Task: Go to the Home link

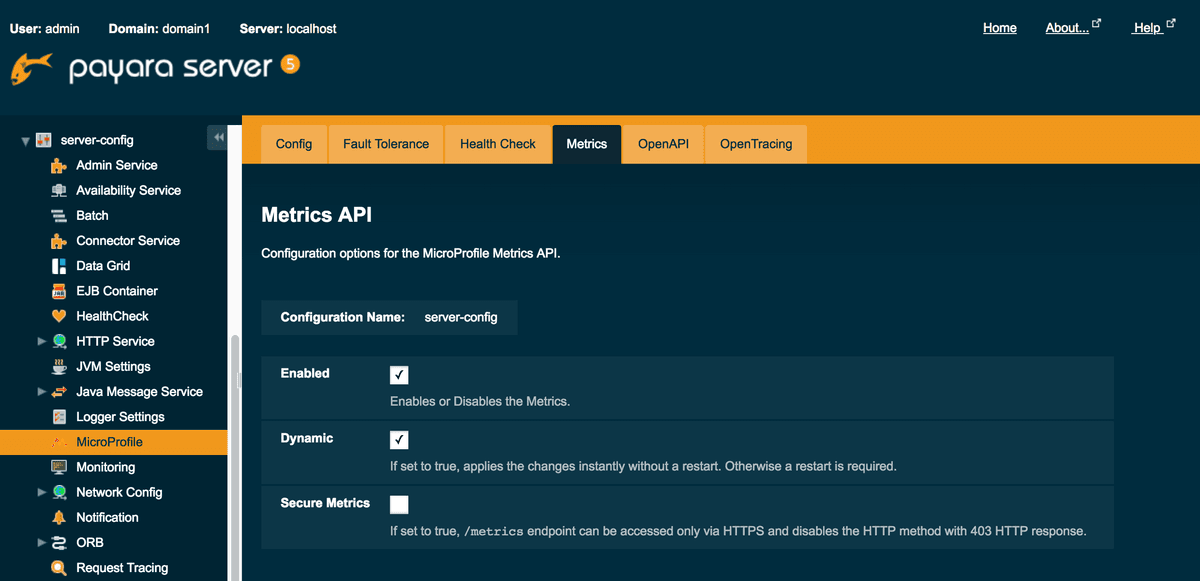Action: click(x=1000, y=28)
